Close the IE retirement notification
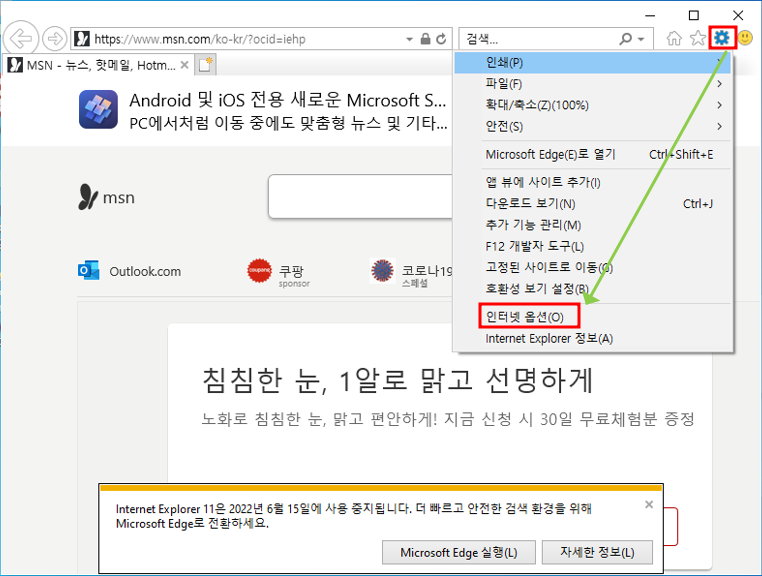This screenshot has width=762, height=576. [x=649, y=505]
